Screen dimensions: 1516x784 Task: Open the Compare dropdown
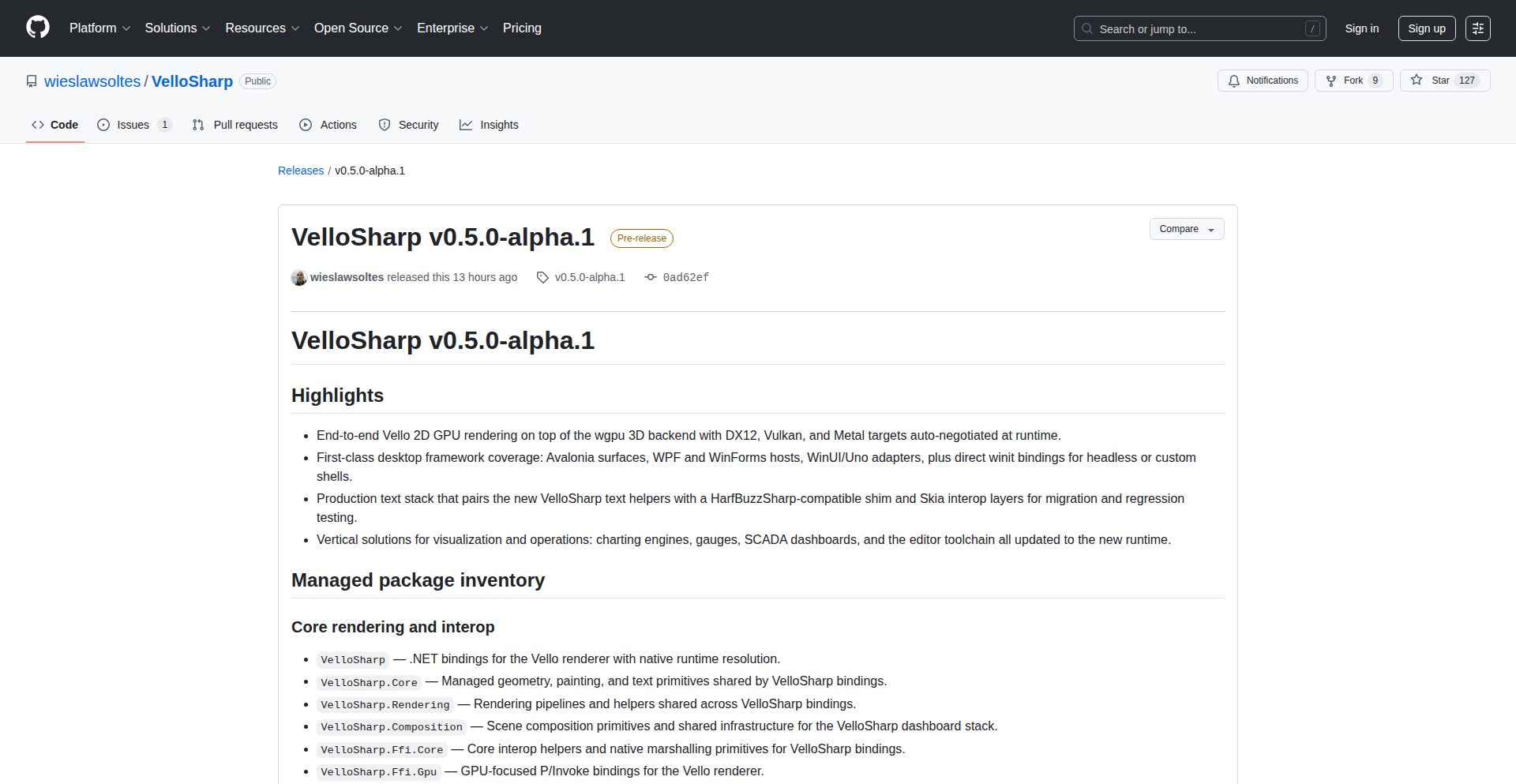click(x=1186, y=229)
